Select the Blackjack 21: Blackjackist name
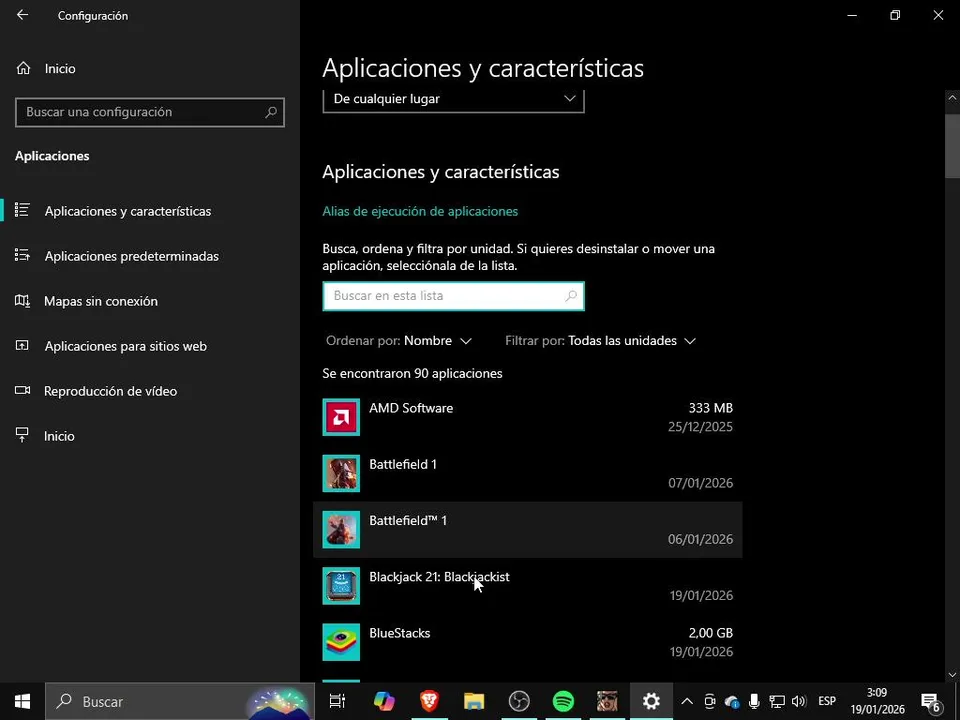The width and height of the screenshot is (960, 720). click(439, 577)
